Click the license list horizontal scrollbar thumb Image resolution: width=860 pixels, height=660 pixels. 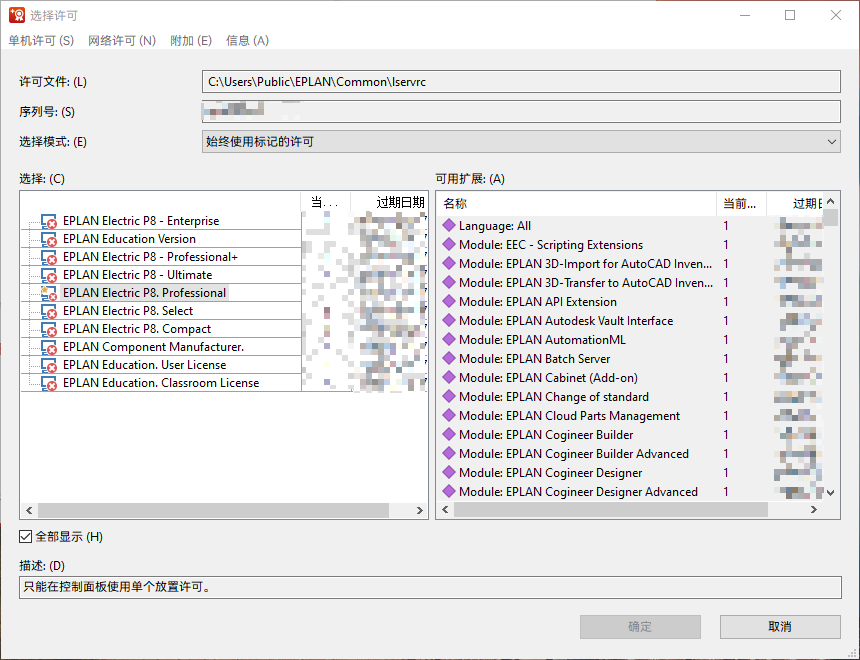[214, 510]
